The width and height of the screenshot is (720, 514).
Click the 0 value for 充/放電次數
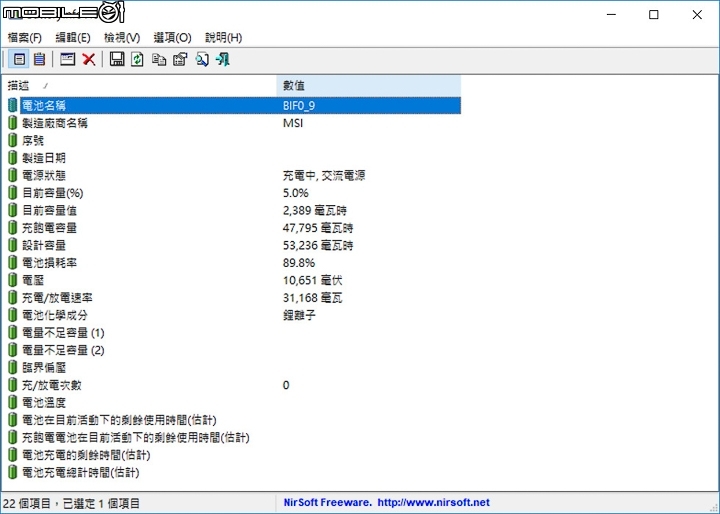[286, 385]
